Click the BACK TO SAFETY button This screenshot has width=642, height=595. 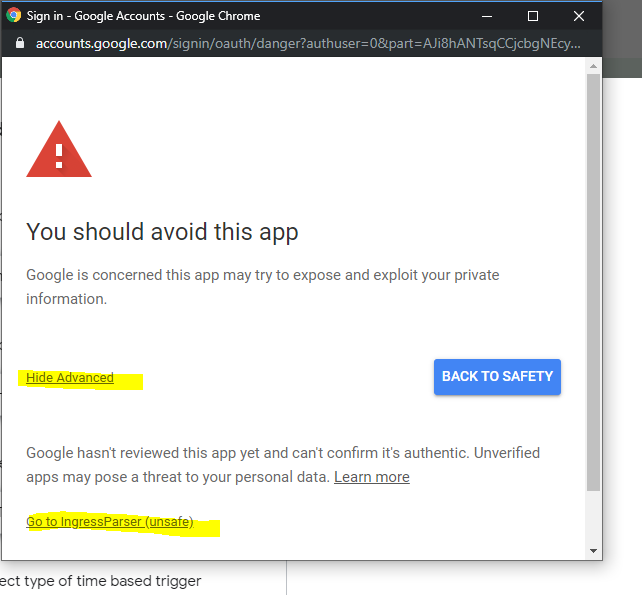click(497, 377)
